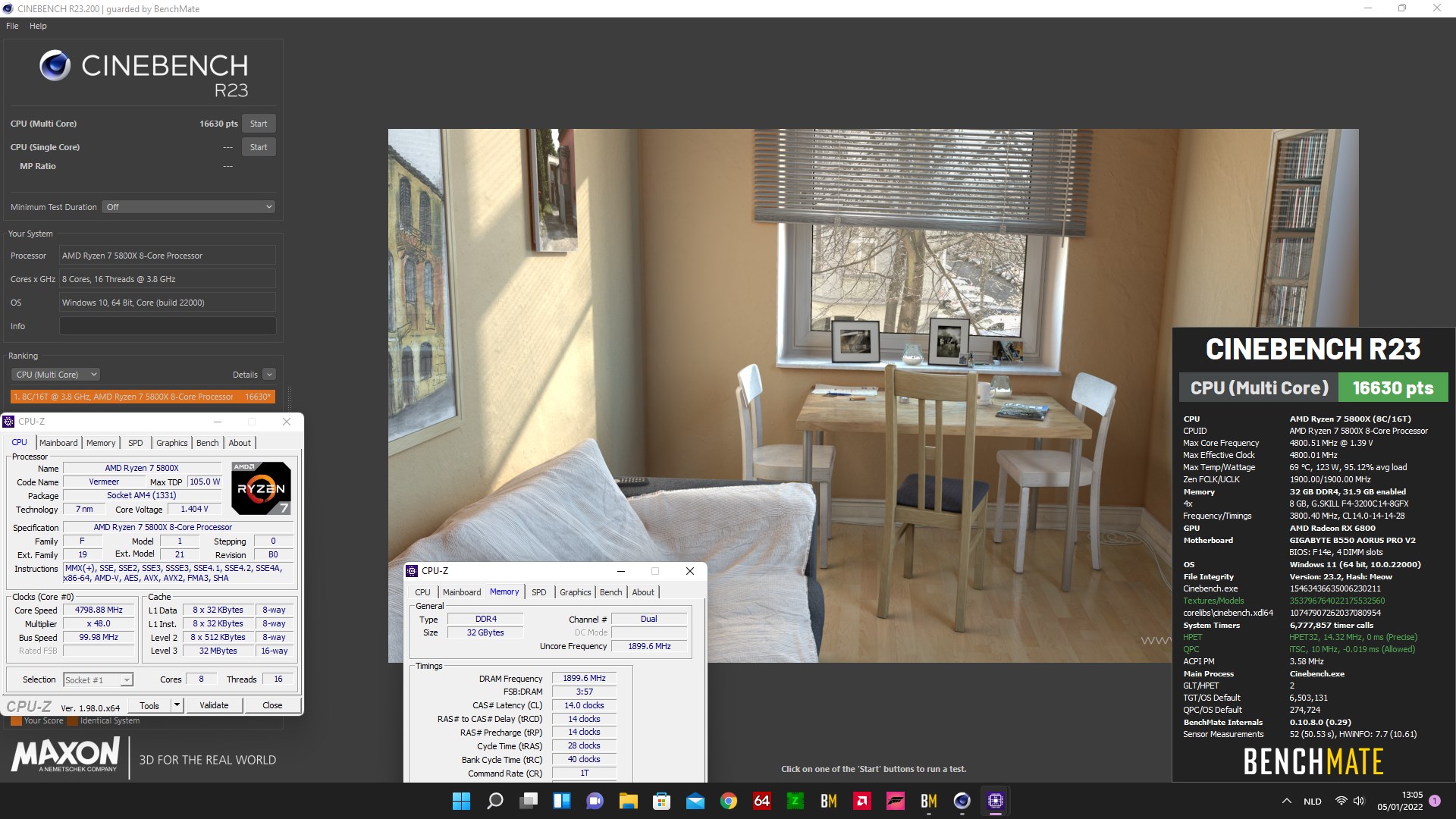
Task: Show hidden system tray icons
Action: click(x=1286, y=801)
